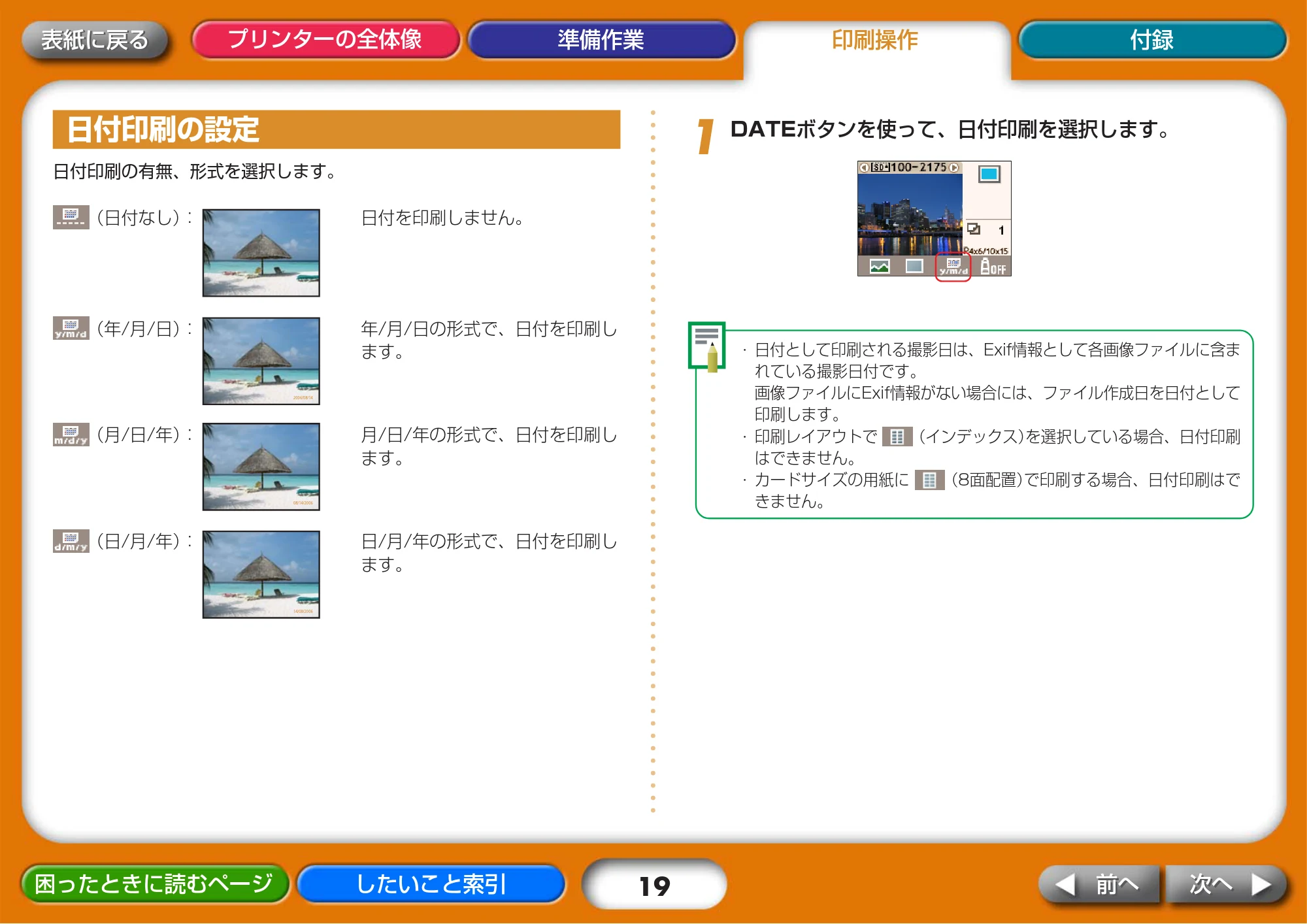
Task: Click the OFF bottle icon on printer screen
Action: (x=993, y=266)
